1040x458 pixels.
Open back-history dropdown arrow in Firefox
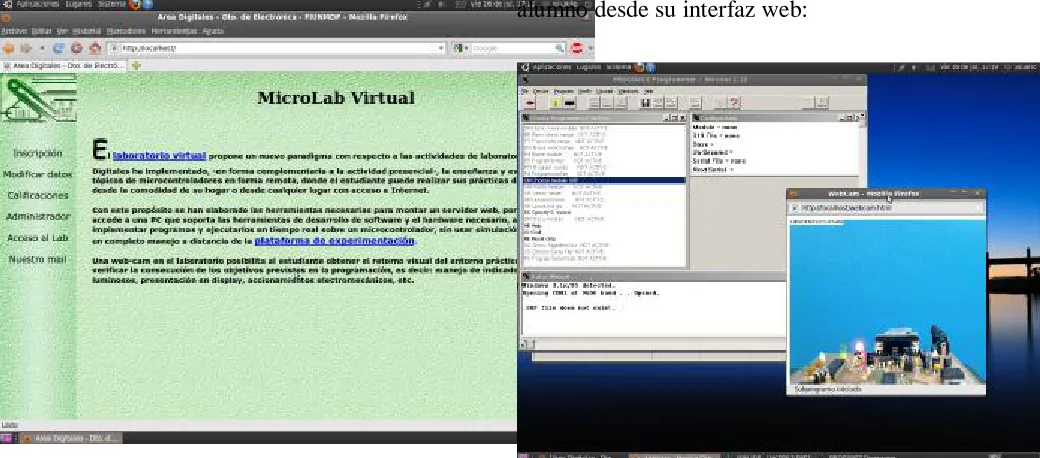(x=42, y=48)
